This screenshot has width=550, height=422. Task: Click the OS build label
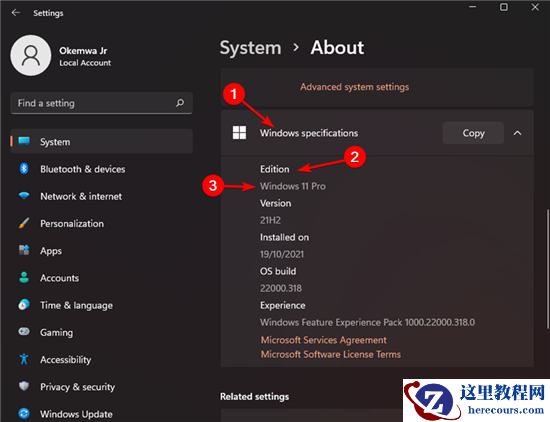[x=278, y=271]
